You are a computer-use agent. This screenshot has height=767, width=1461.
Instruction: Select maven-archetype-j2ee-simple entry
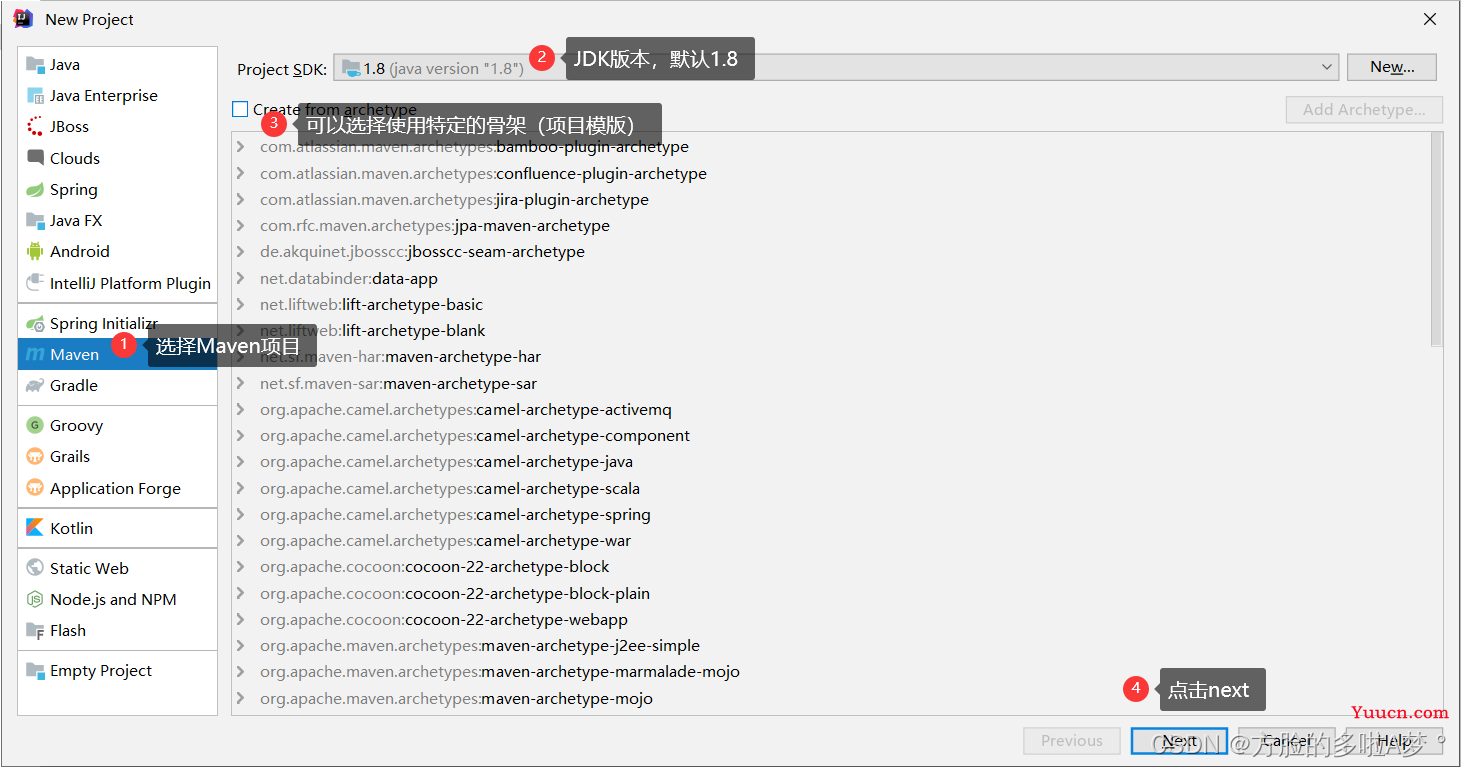click(x=480, y=645)
